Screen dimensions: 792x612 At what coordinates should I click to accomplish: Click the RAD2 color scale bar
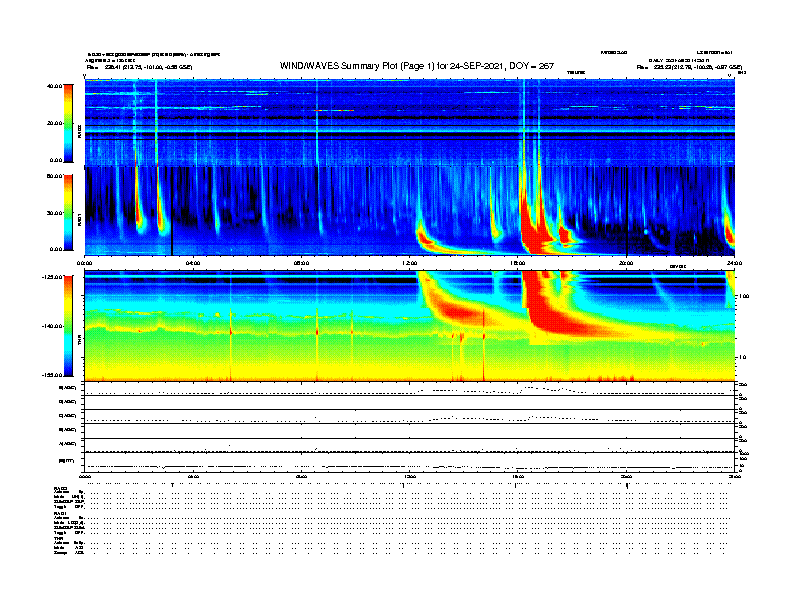click(x=68, y=123)
